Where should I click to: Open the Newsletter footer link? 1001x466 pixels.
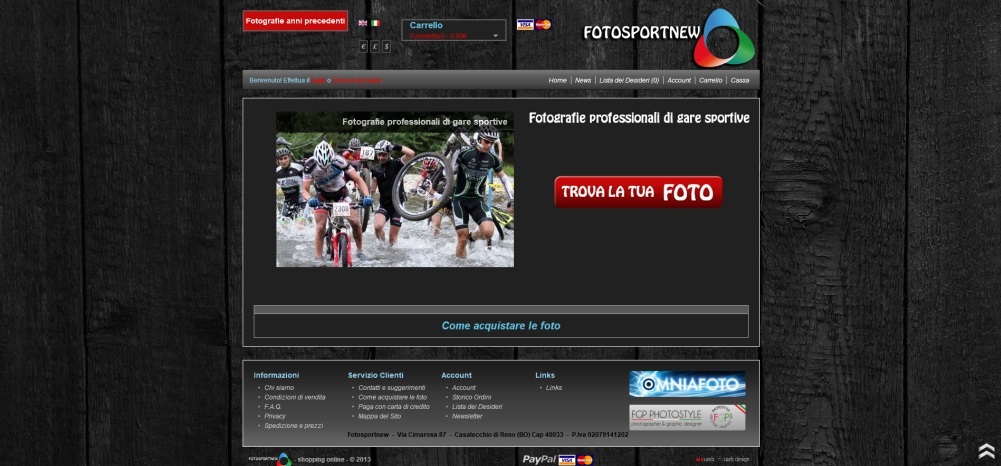pos(467,416)
